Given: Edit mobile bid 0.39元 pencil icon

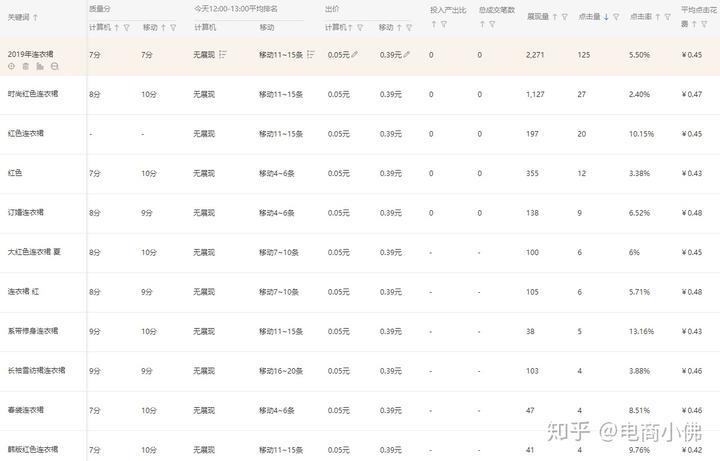Looking at the screenshot, I should [x=407, y=54].
